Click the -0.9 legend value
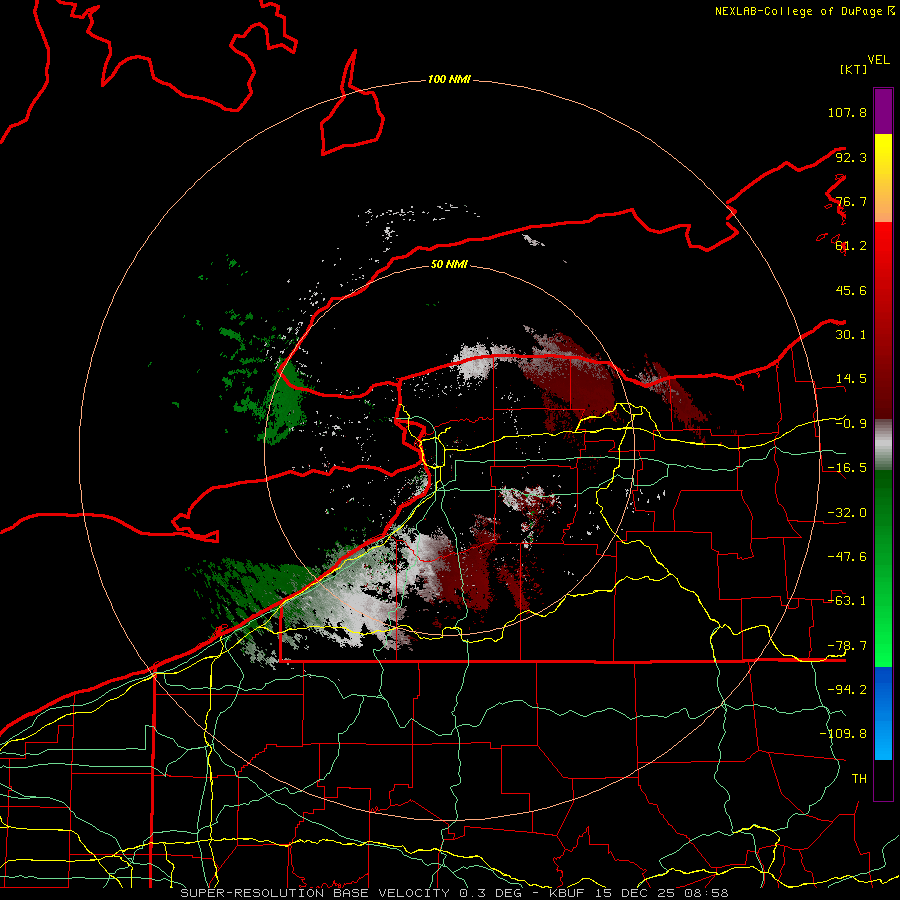 [851, 424]
